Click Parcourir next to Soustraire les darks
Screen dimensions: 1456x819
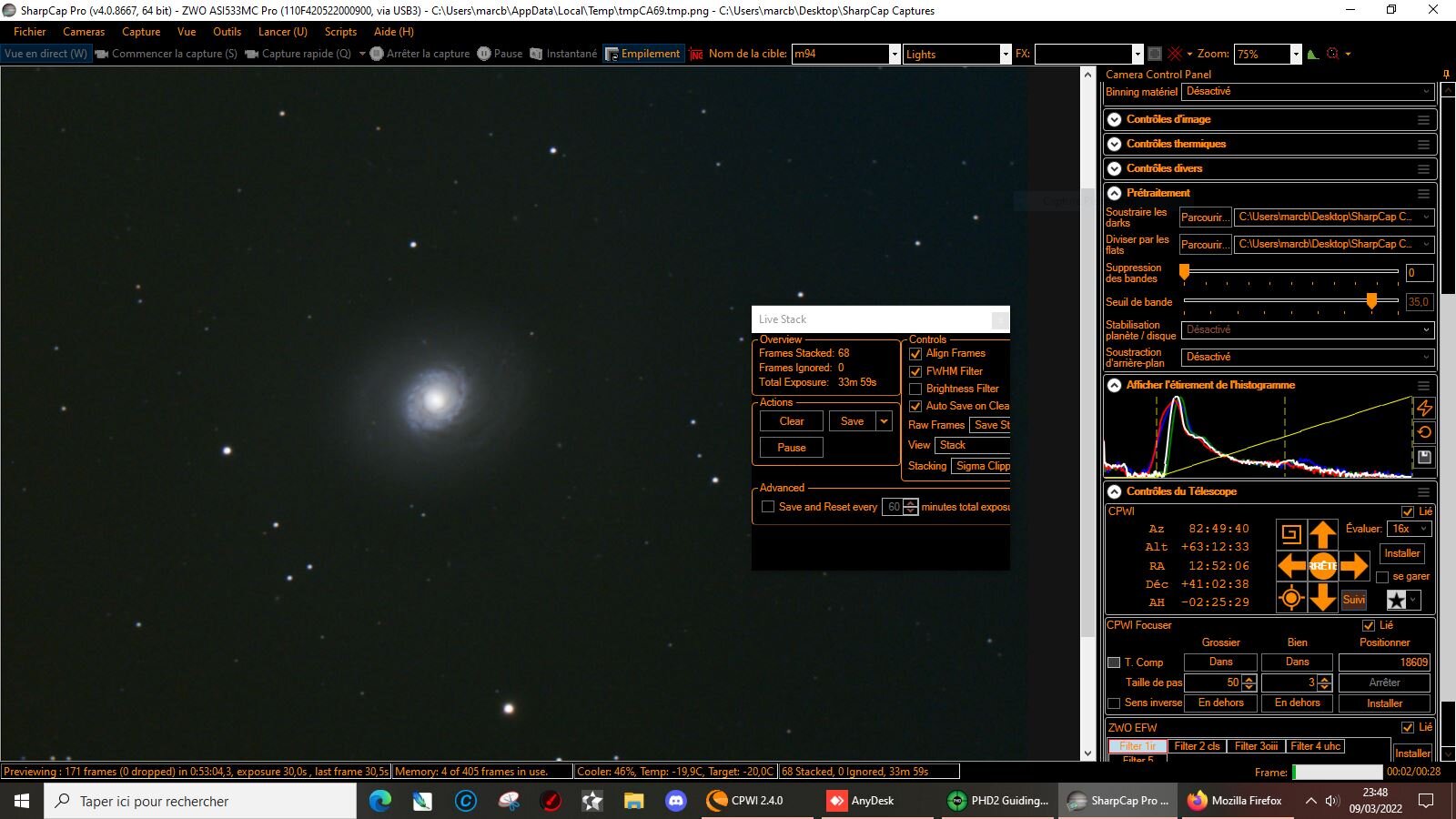coord(1205,217)
